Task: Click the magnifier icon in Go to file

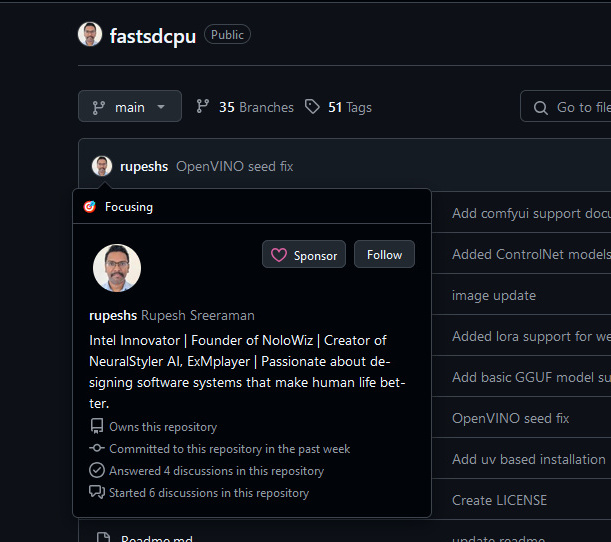Action: (540, 108)
